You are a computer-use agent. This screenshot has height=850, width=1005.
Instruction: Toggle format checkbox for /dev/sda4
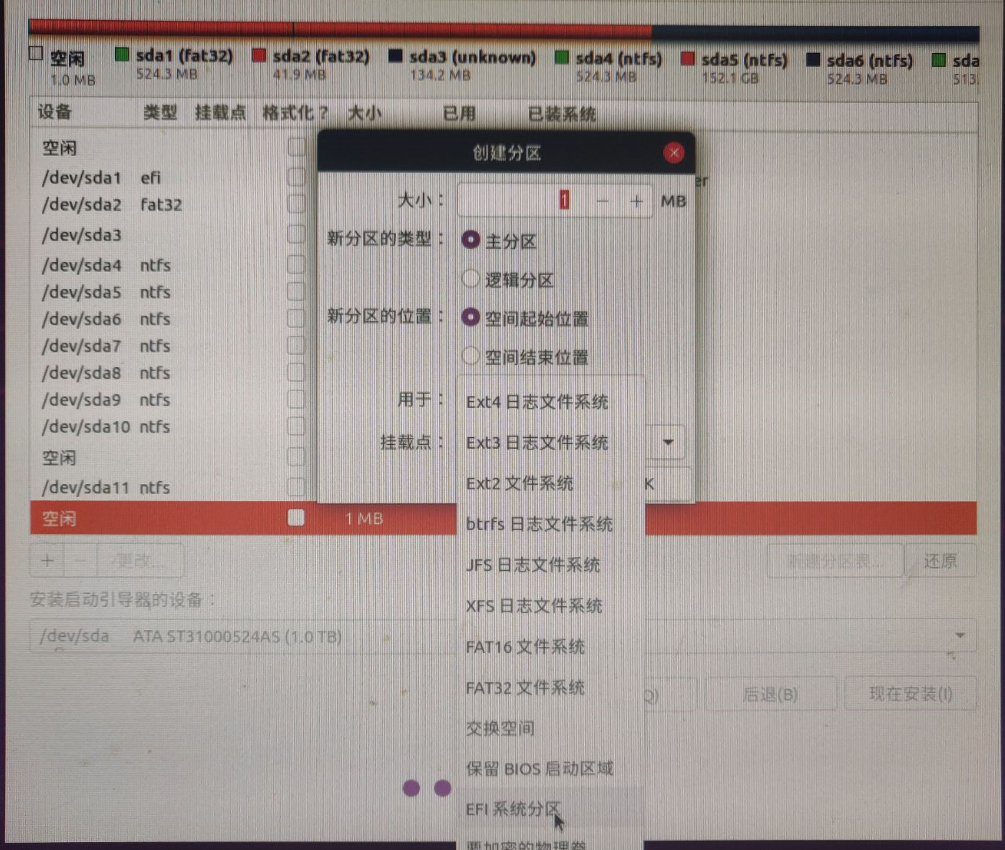[296, 264]
